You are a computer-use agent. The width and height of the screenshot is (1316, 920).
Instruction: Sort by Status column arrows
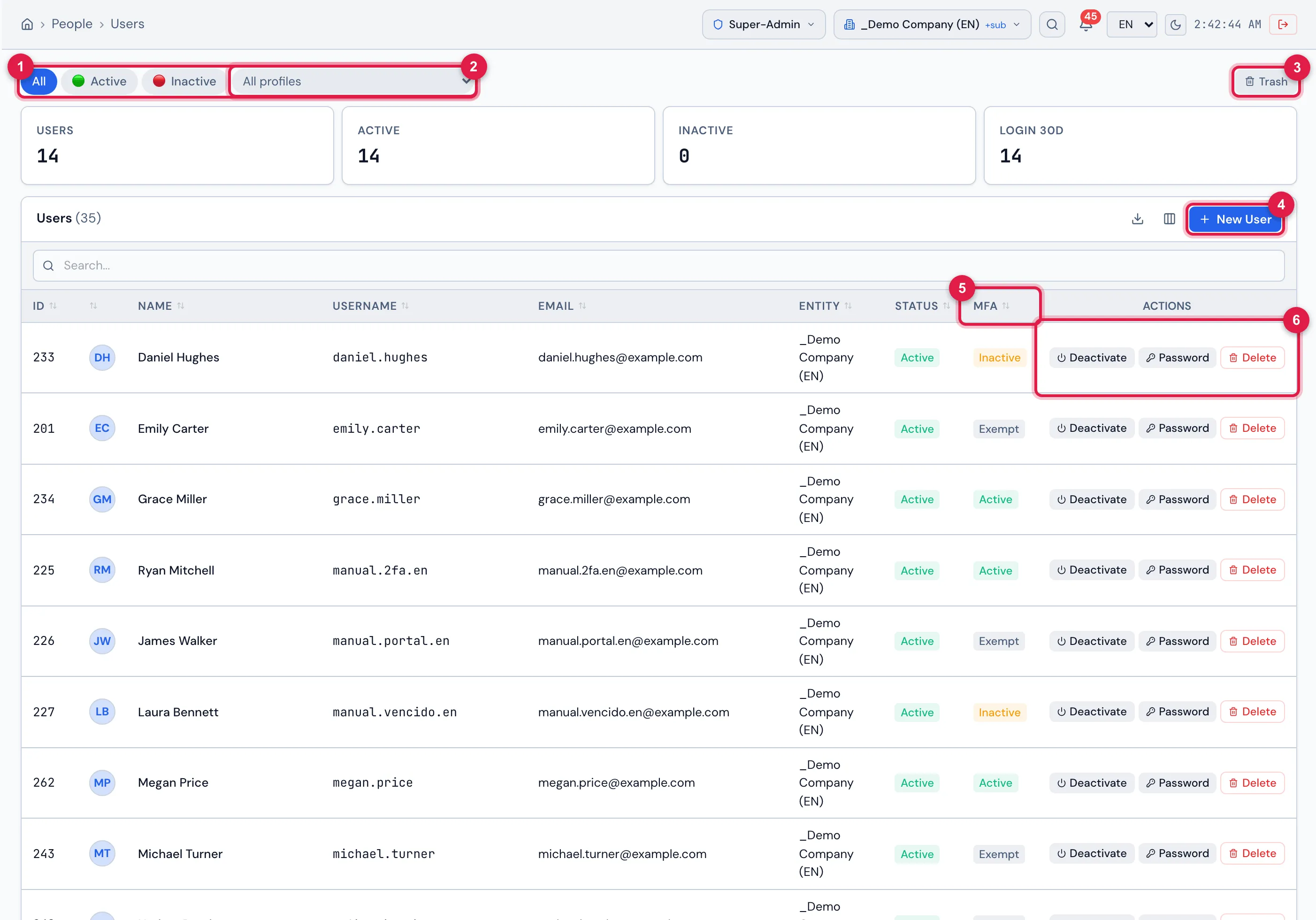click(x=946, y=306)
